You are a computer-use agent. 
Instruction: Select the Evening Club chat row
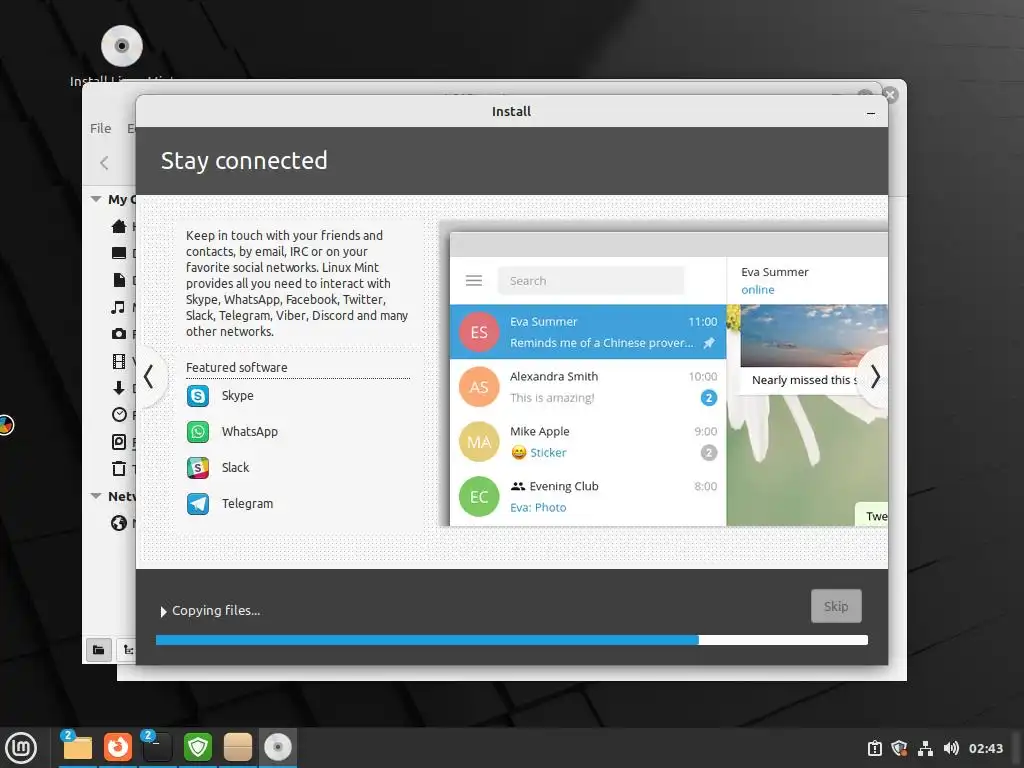click(588, 496)
